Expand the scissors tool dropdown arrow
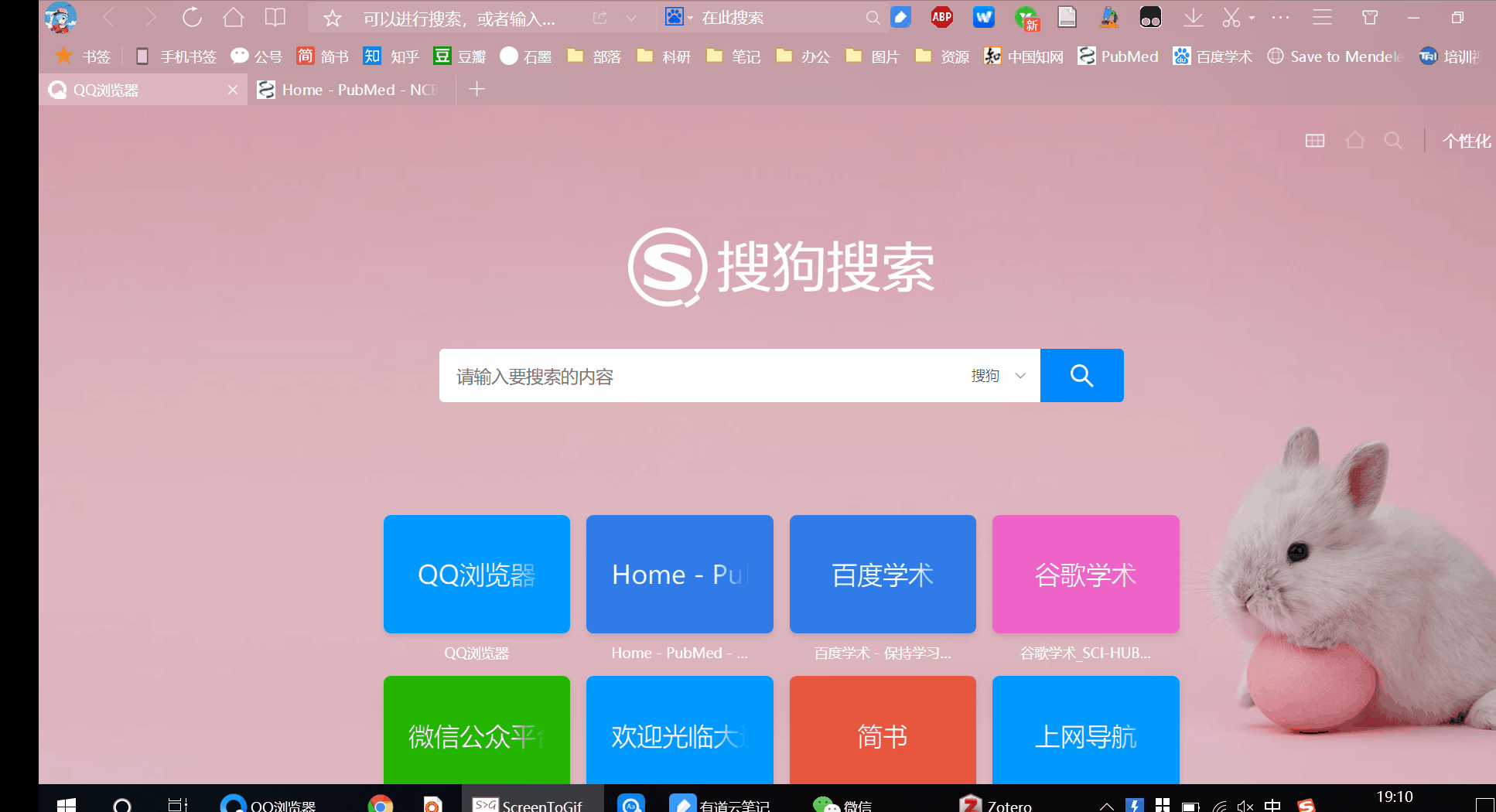This screenshot has height=812, width=1496. click(1250, 17)
